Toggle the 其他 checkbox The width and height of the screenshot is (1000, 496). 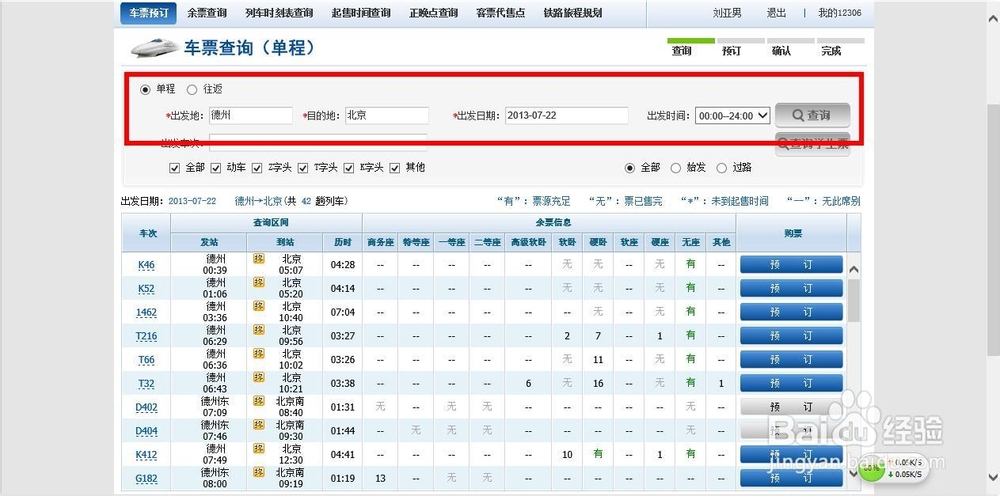point(395,168)
